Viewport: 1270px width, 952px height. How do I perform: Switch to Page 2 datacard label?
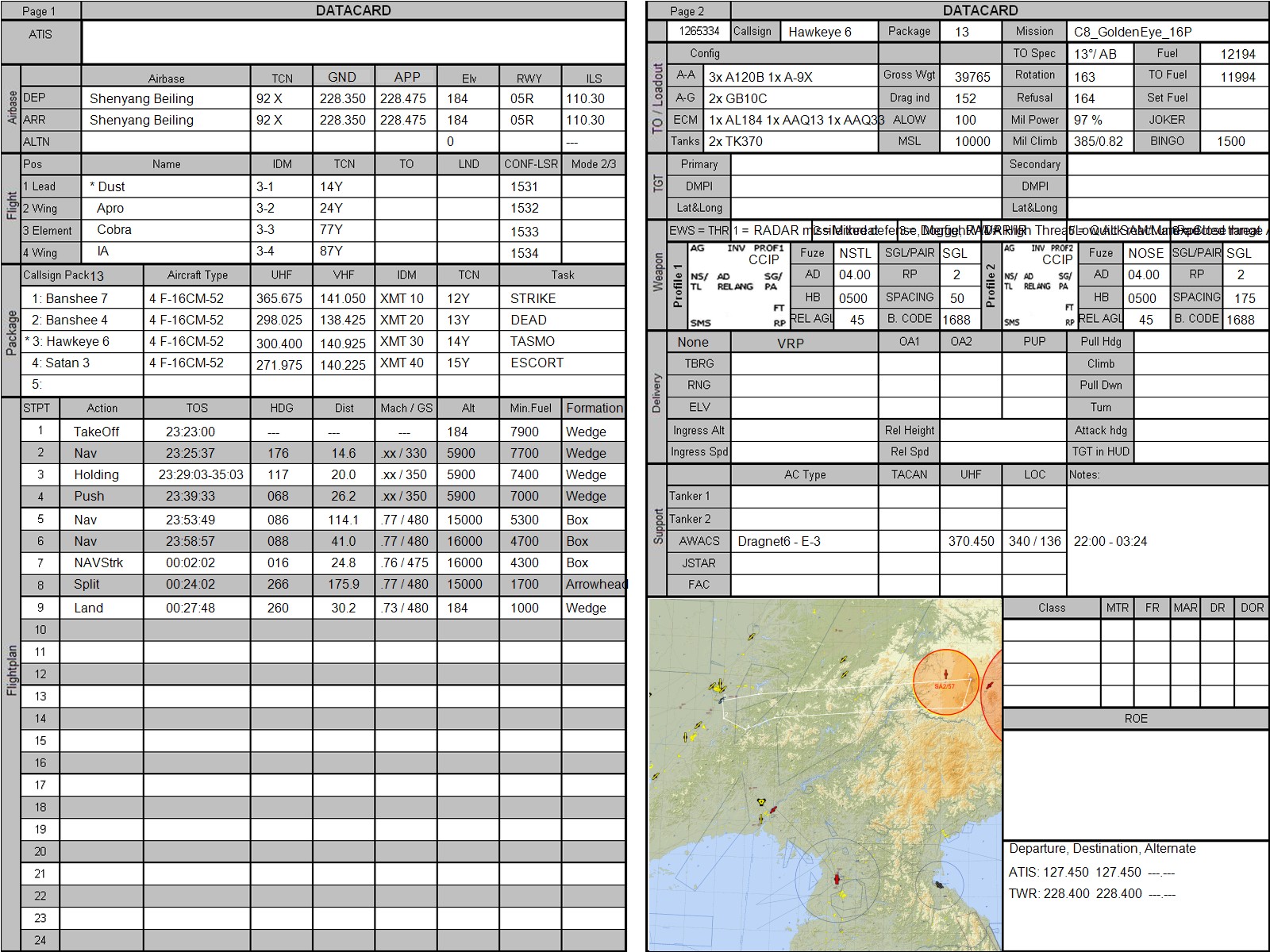coord(687,11)
